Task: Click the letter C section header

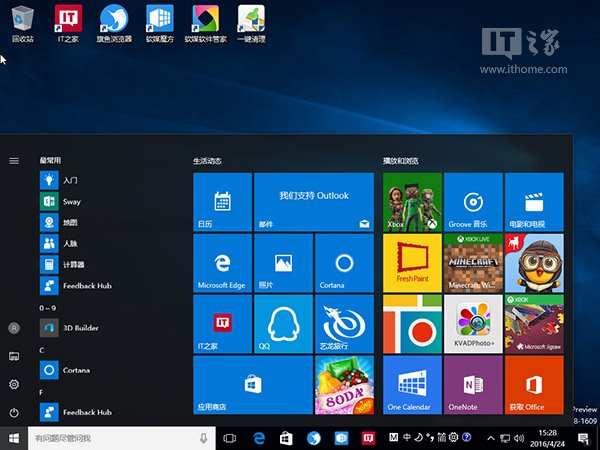Action: (x=42, y=350)
